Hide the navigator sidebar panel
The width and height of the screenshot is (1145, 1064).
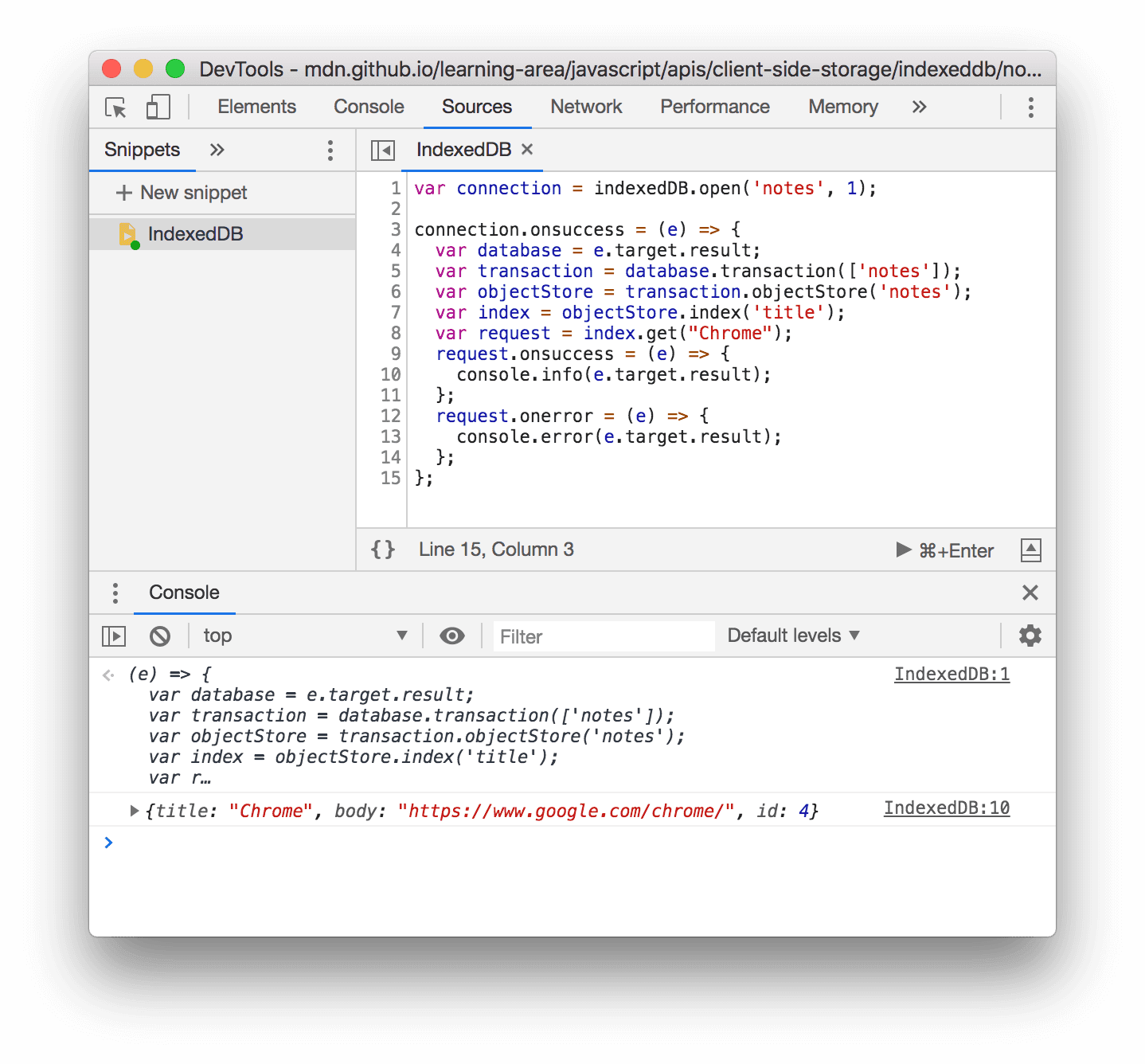pyautogui.click(x=381, y=150)
